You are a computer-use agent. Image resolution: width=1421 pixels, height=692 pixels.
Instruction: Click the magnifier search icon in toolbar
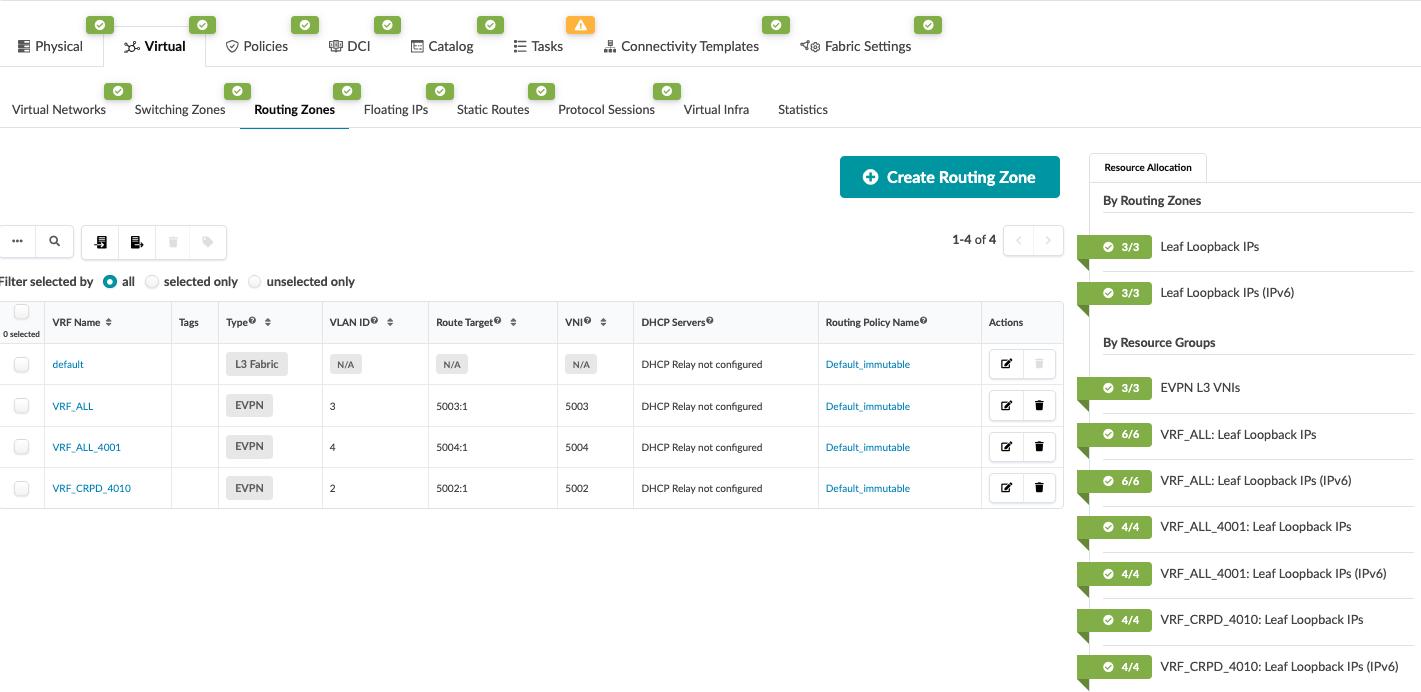pos(54,242)
